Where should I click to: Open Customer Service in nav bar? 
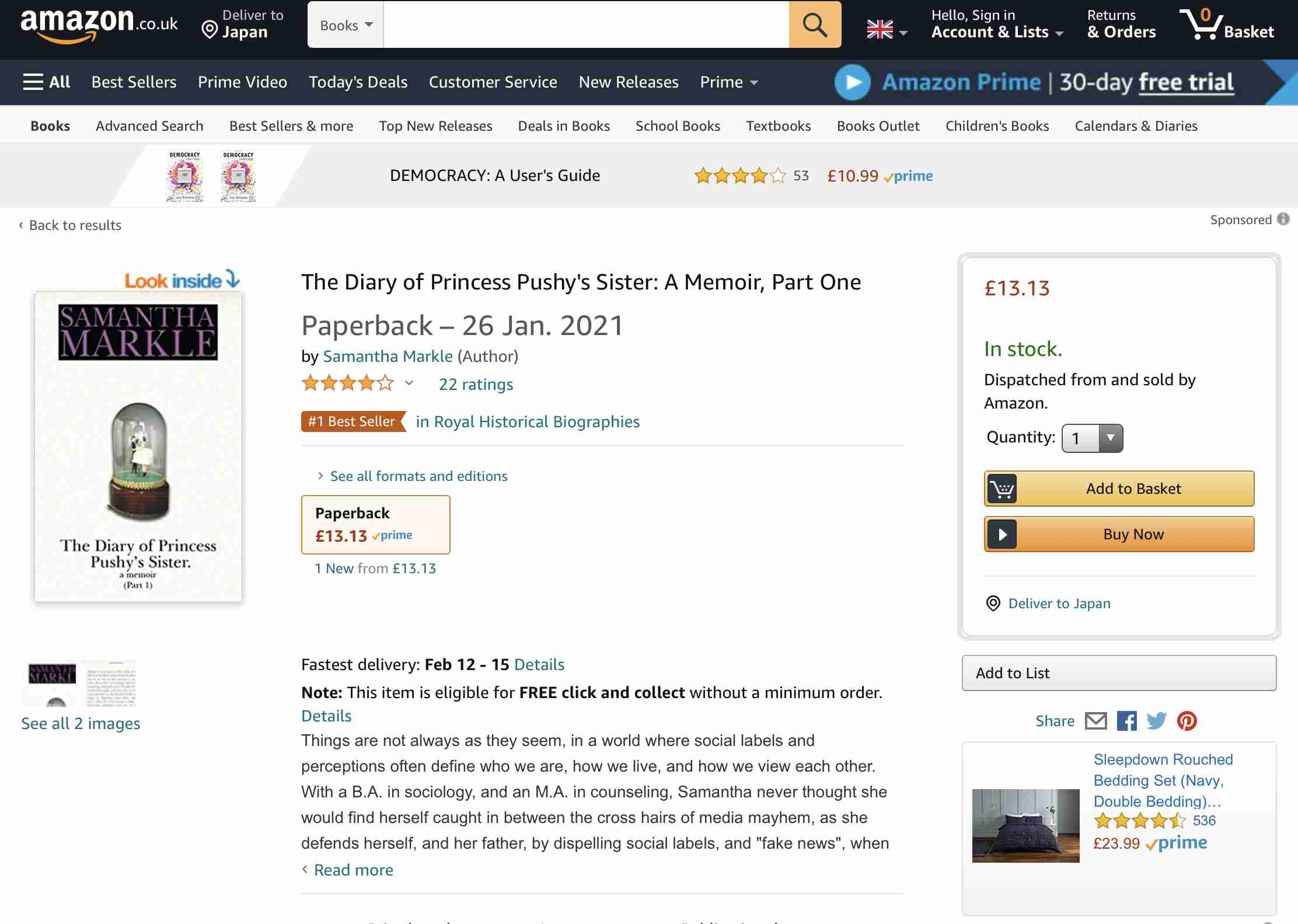tap(493, 82)
